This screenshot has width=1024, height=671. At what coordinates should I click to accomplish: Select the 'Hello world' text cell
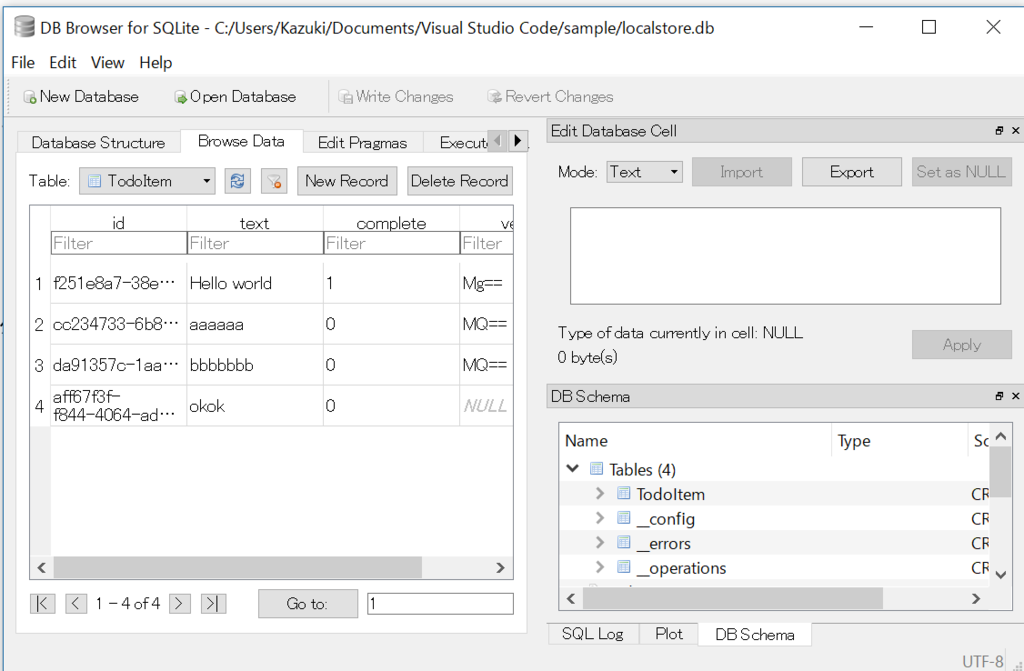click(x=255, y=283)
